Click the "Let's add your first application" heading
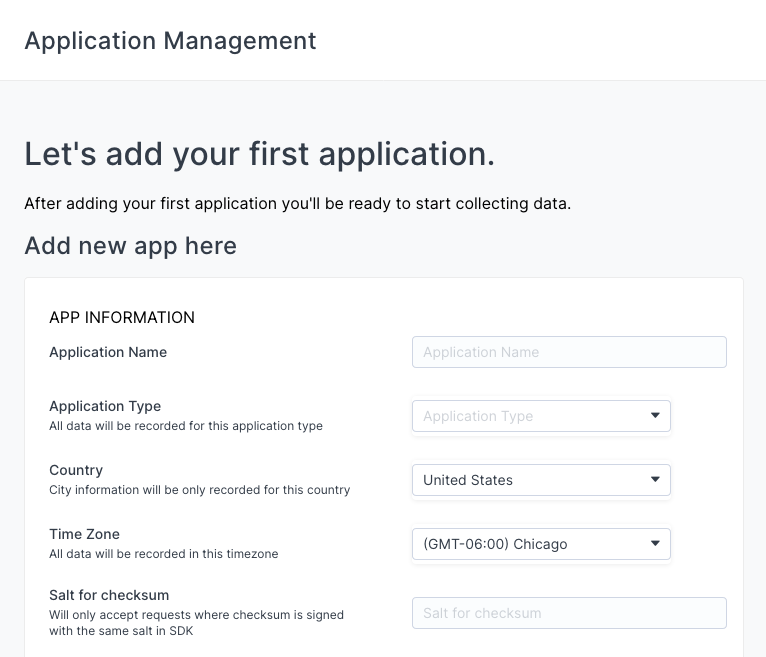The width and height of the screenshot is (766, 657). pos(259,154)
